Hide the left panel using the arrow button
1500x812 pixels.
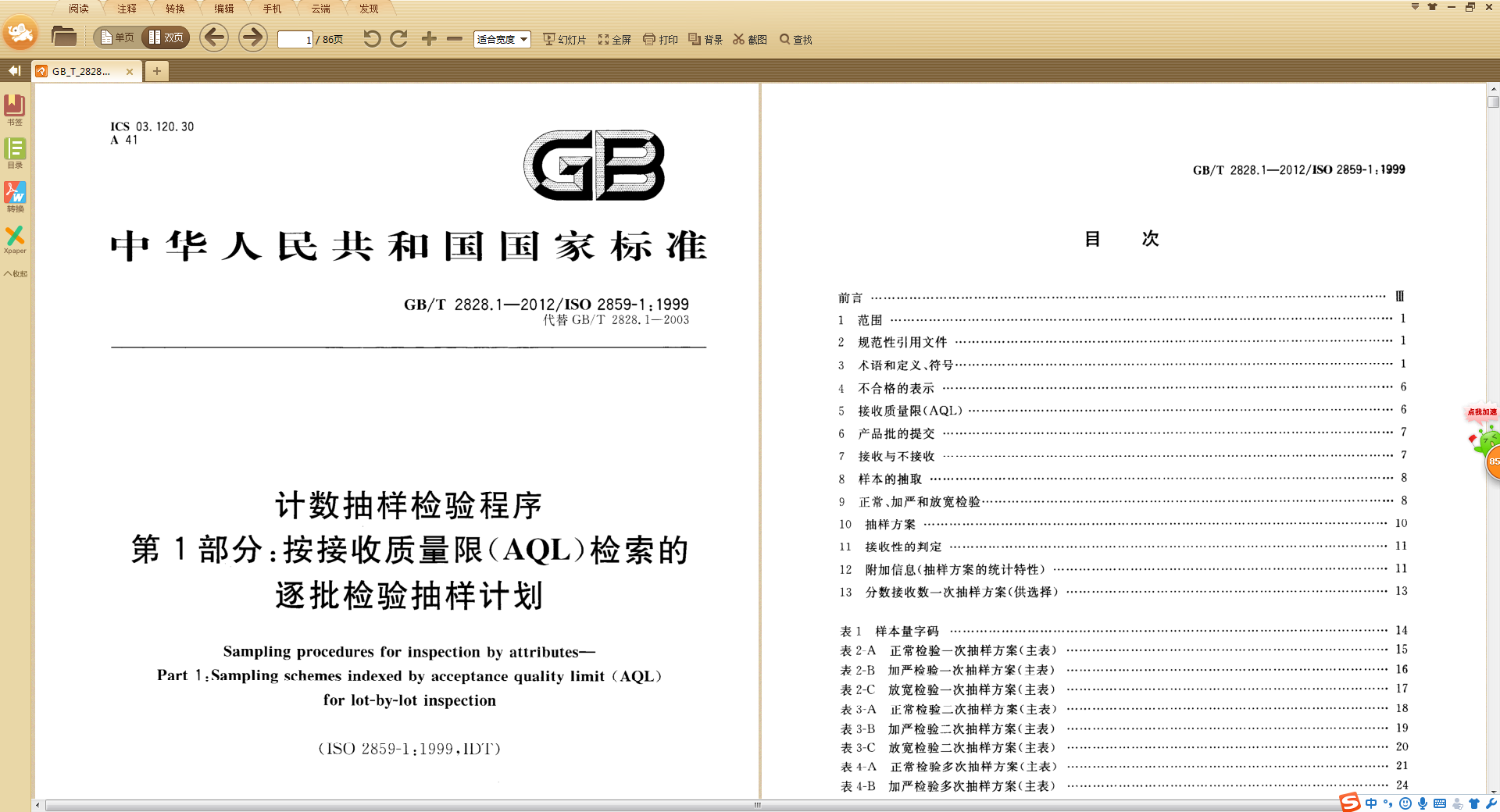[x=14, y=71]
